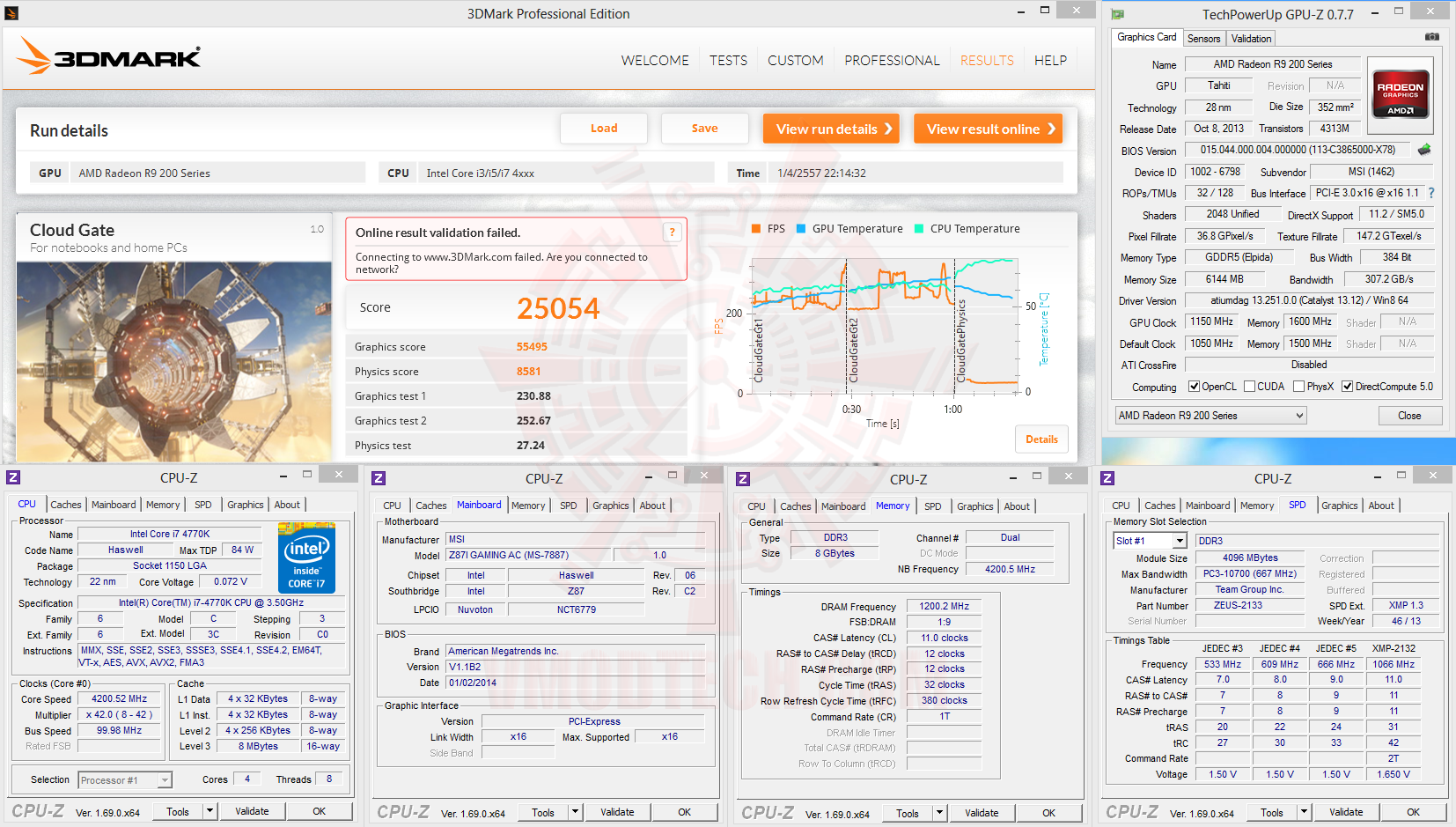Open the Memory tab in the CPU-Z SPD window
This screenshot has height=827, width=1456.
pyautogui.click(x=1257, y=506)
